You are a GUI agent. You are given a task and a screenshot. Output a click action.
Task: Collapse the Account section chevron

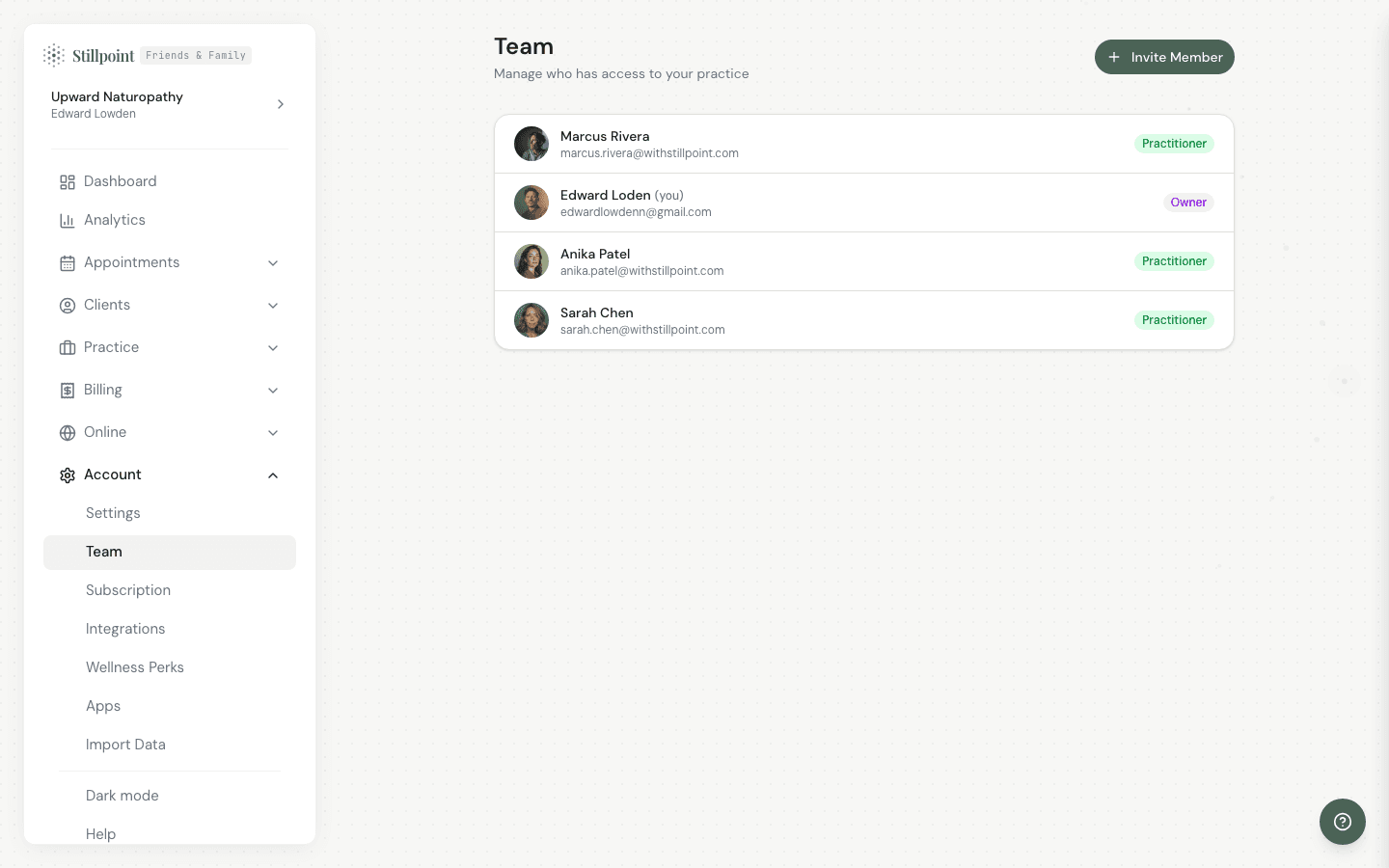click(x=273, y=475)
